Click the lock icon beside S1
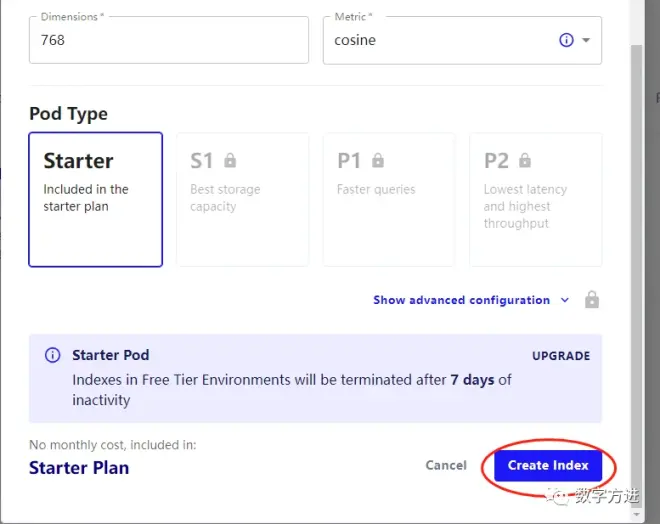This screenshot has height=524, width=660. click(230, 160)
